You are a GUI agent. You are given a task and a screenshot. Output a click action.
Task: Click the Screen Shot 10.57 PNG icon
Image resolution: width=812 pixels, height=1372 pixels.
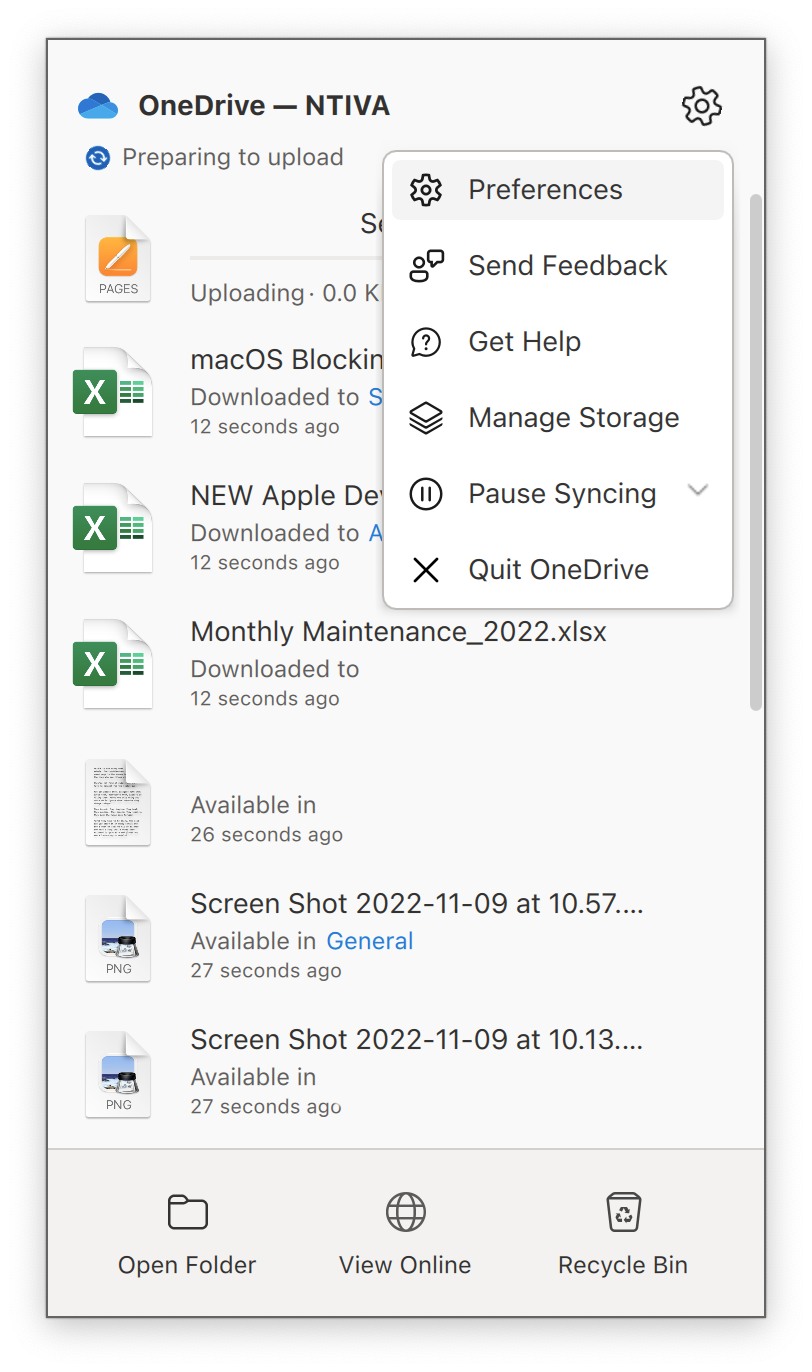tap(118, 938)
